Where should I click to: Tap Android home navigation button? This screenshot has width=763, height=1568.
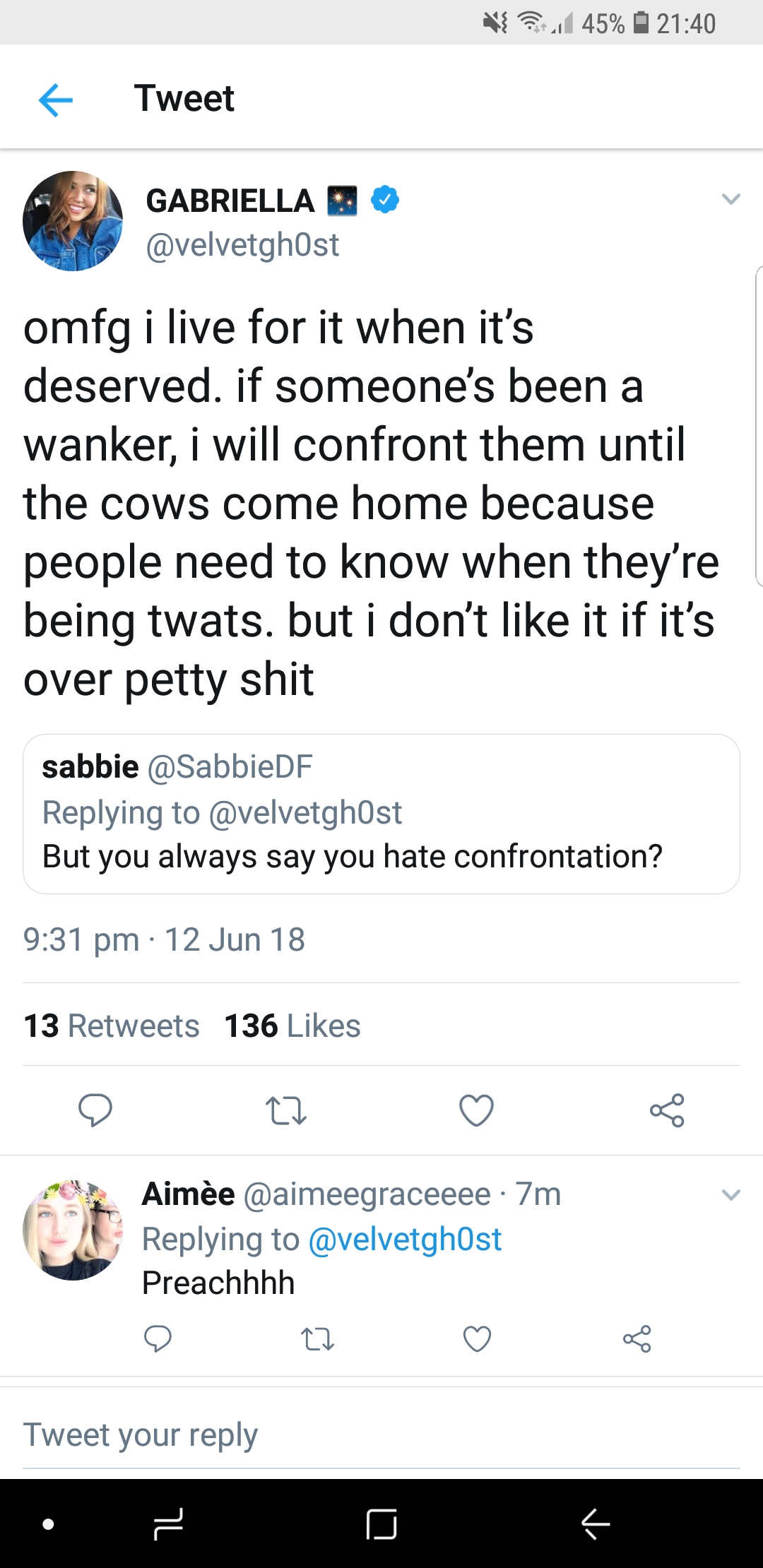(381, 1524)
